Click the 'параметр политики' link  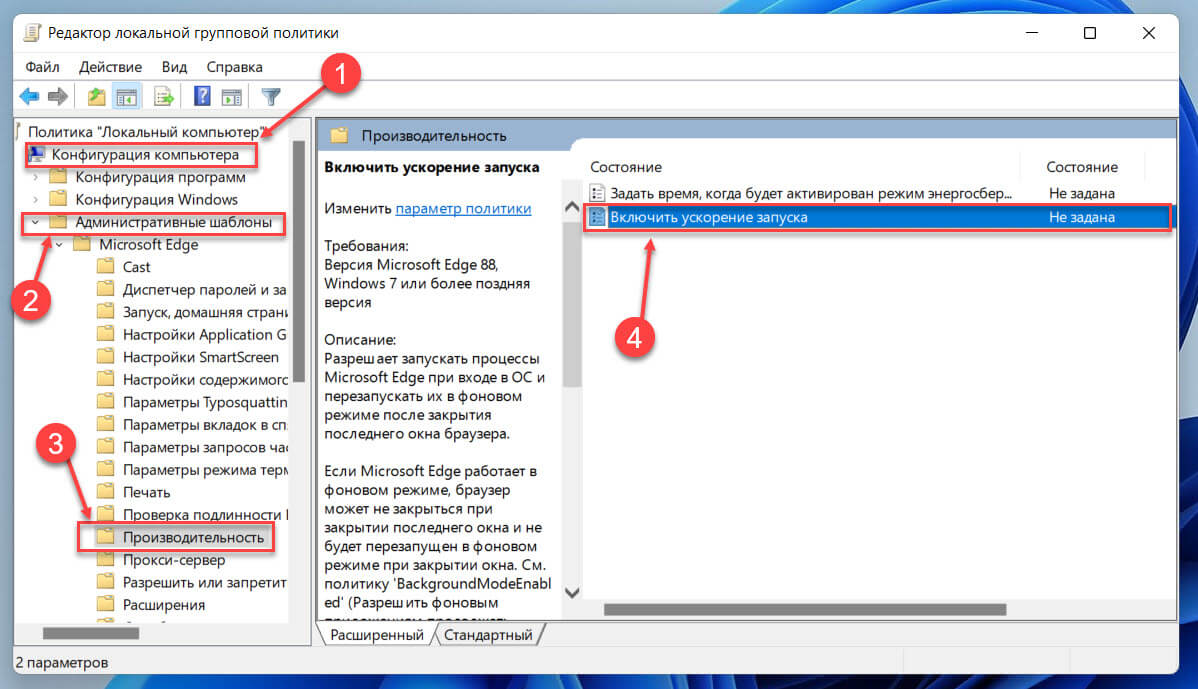click(463, 209)
